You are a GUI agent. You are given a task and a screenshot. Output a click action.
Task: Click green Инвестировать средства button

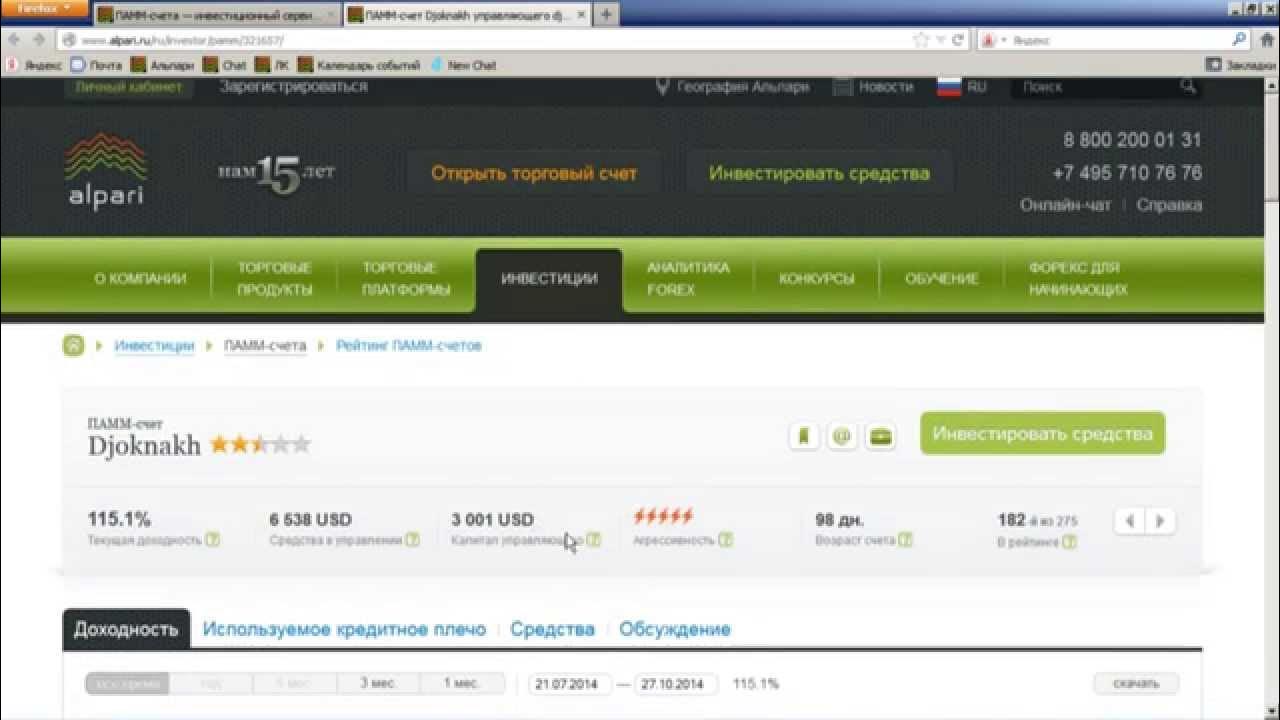[x=1043, y=434]
